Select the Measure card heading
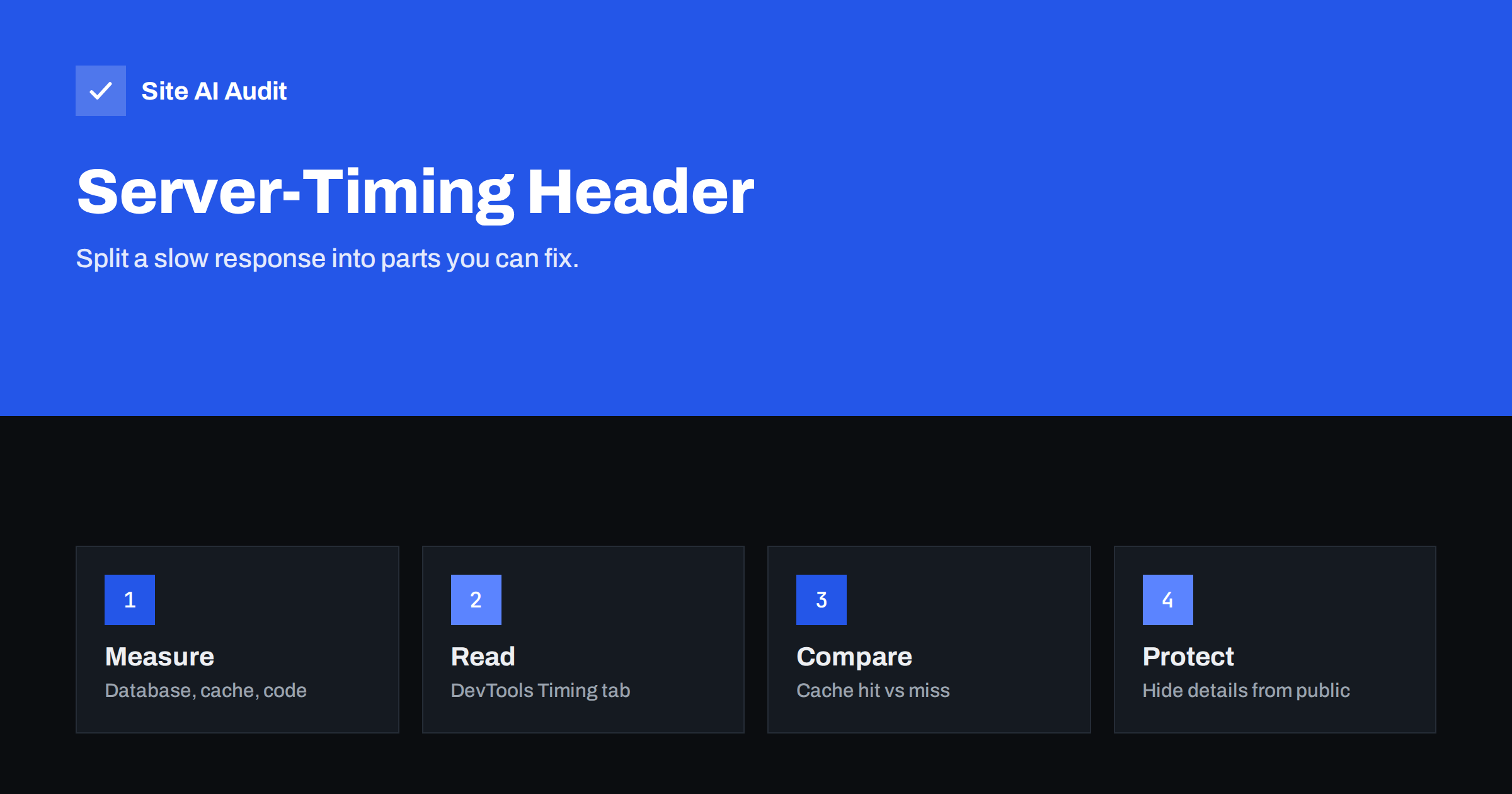Screen dimensions: 1512x794 (x=160, y=657)
